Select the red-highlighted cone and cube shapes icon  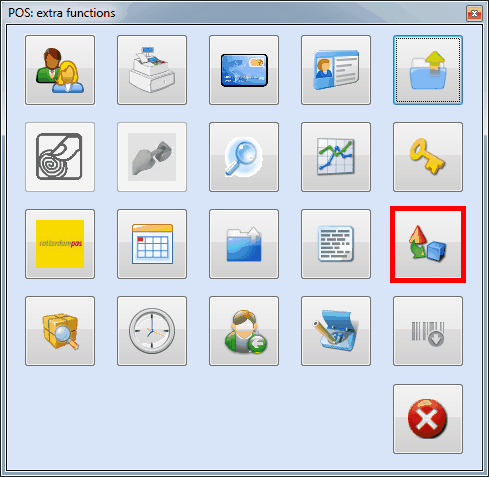(428, 244)
